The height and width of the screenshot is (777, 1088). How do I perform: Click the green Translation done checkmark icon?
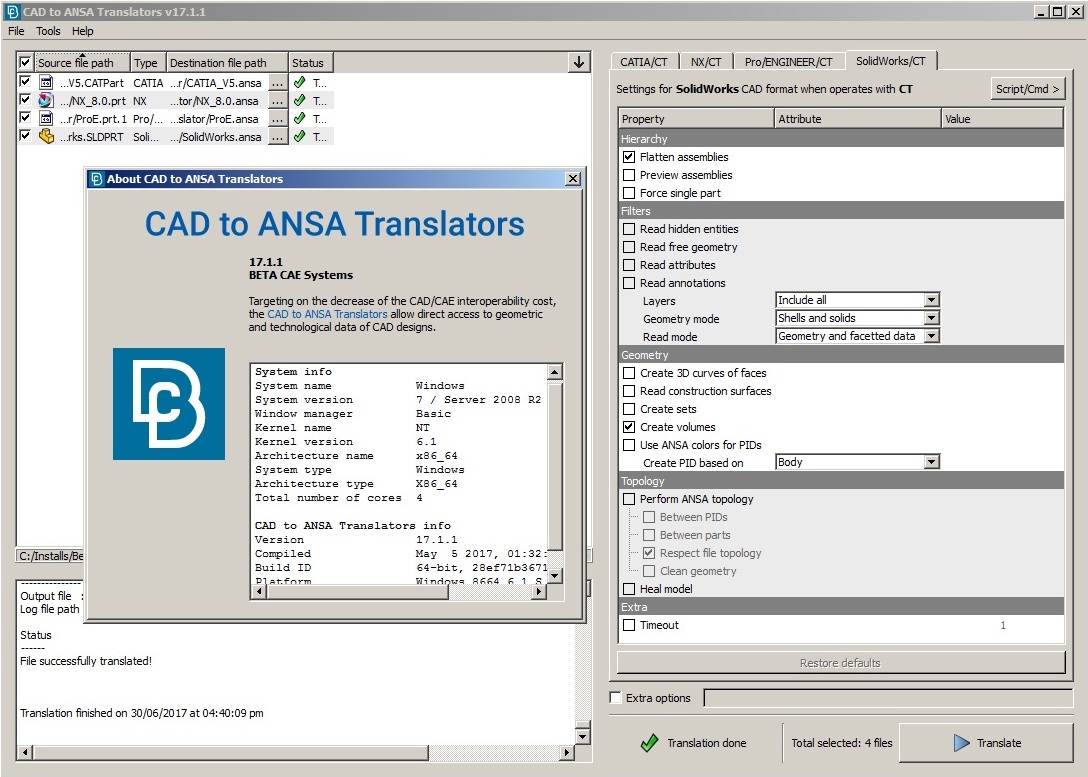(x=650, y=743)
